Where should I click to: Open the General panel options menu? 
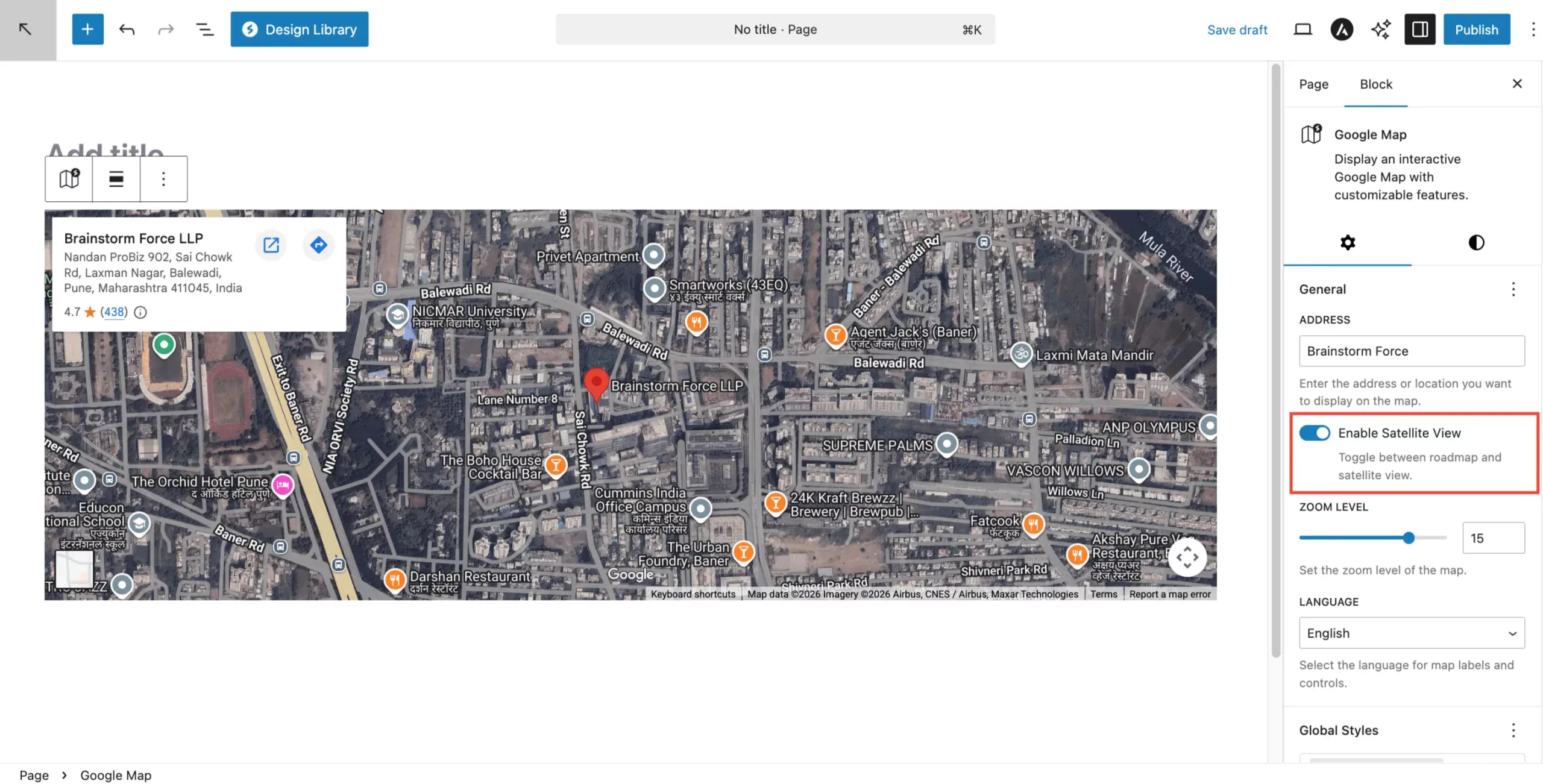(1513, 289)
